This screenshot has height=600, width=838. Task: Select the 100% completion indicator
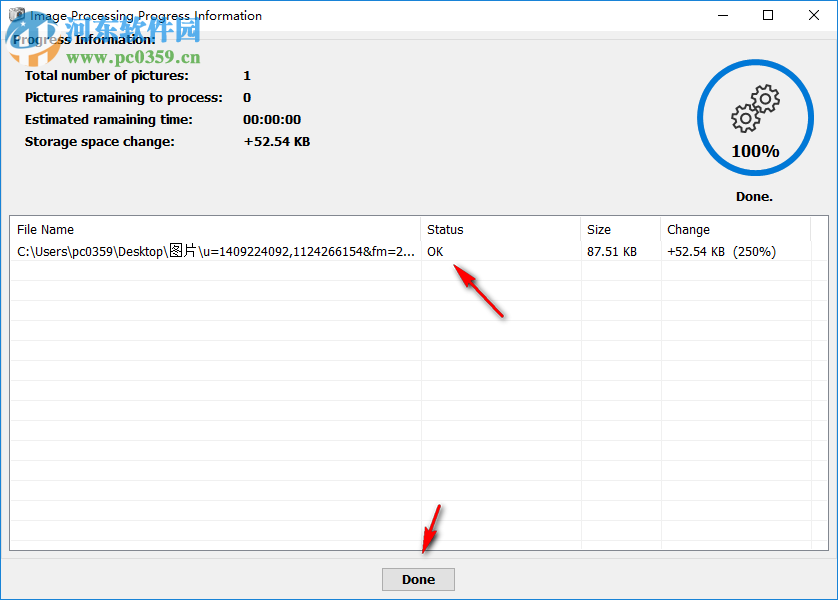(755, 150)
